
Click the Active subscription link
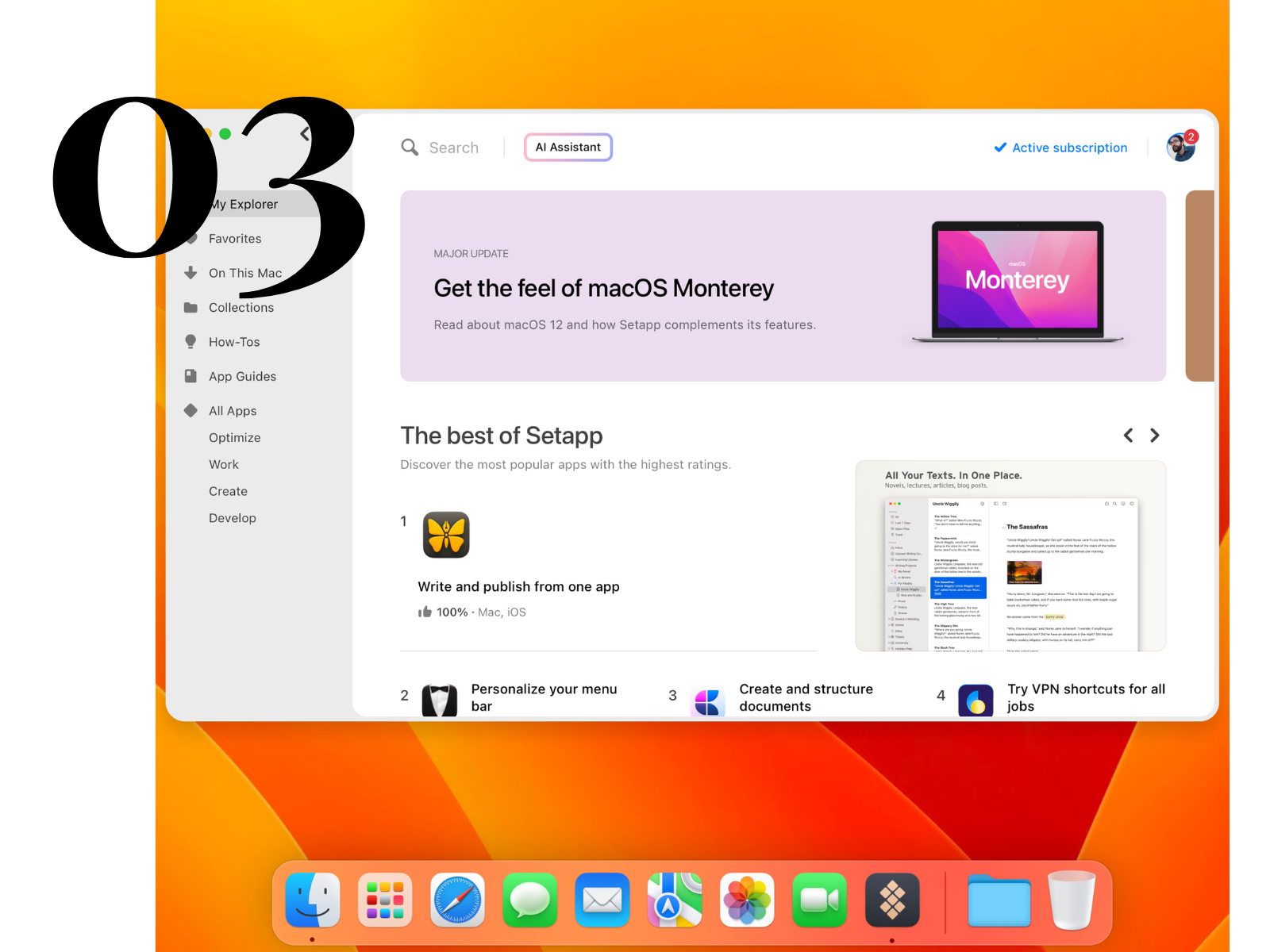(1068, 148)
